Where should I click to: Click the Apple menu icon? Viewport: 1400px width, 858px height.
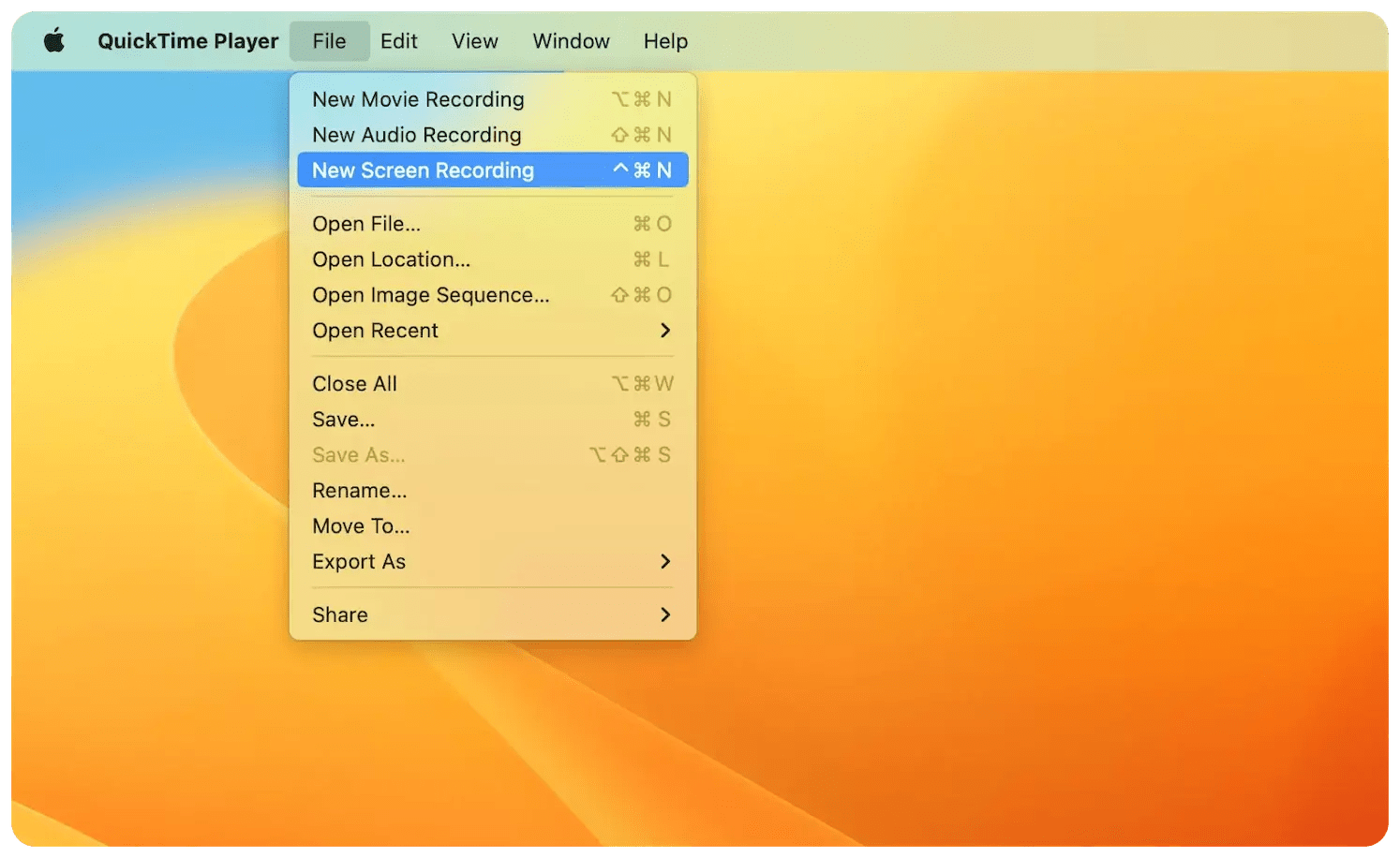point(53,40)
